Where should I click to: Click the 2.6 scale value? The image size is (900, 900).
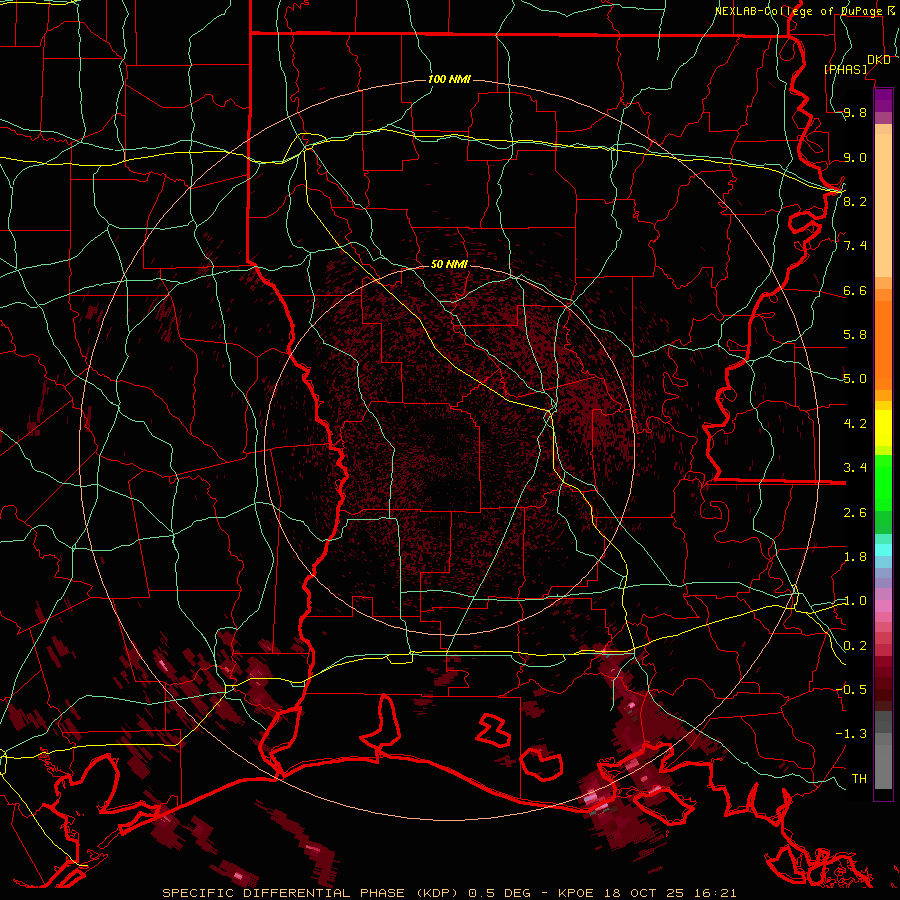(855, 513)
